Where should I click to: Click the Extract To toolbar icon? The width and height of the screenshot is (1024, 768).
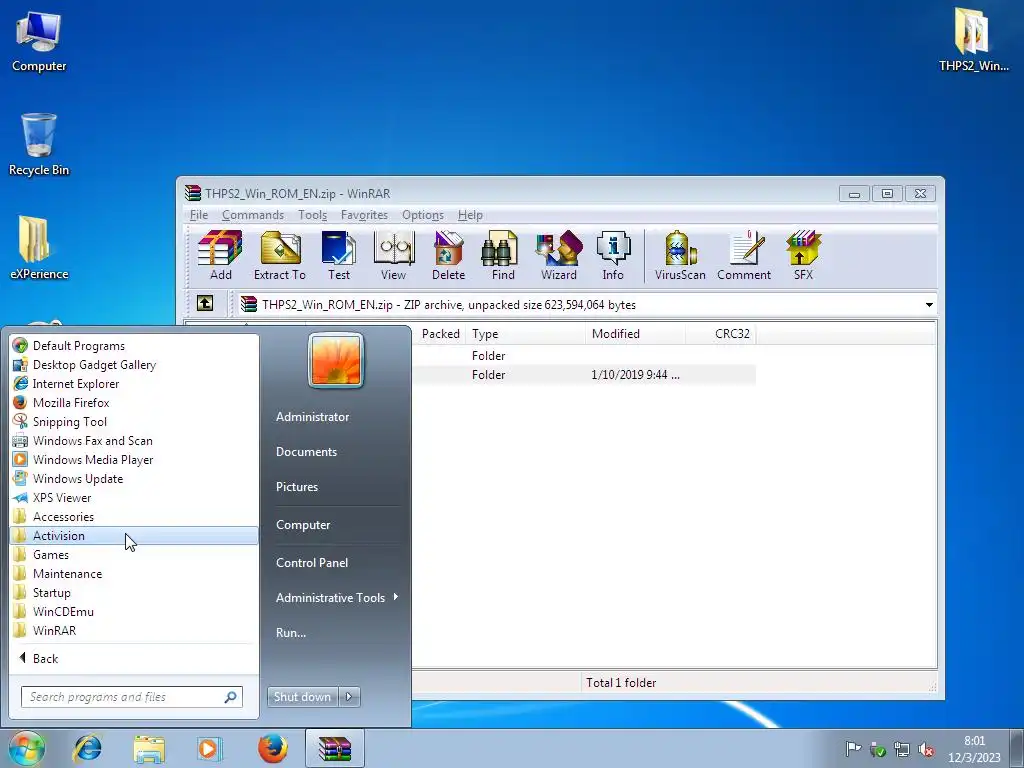pos(280,255)
